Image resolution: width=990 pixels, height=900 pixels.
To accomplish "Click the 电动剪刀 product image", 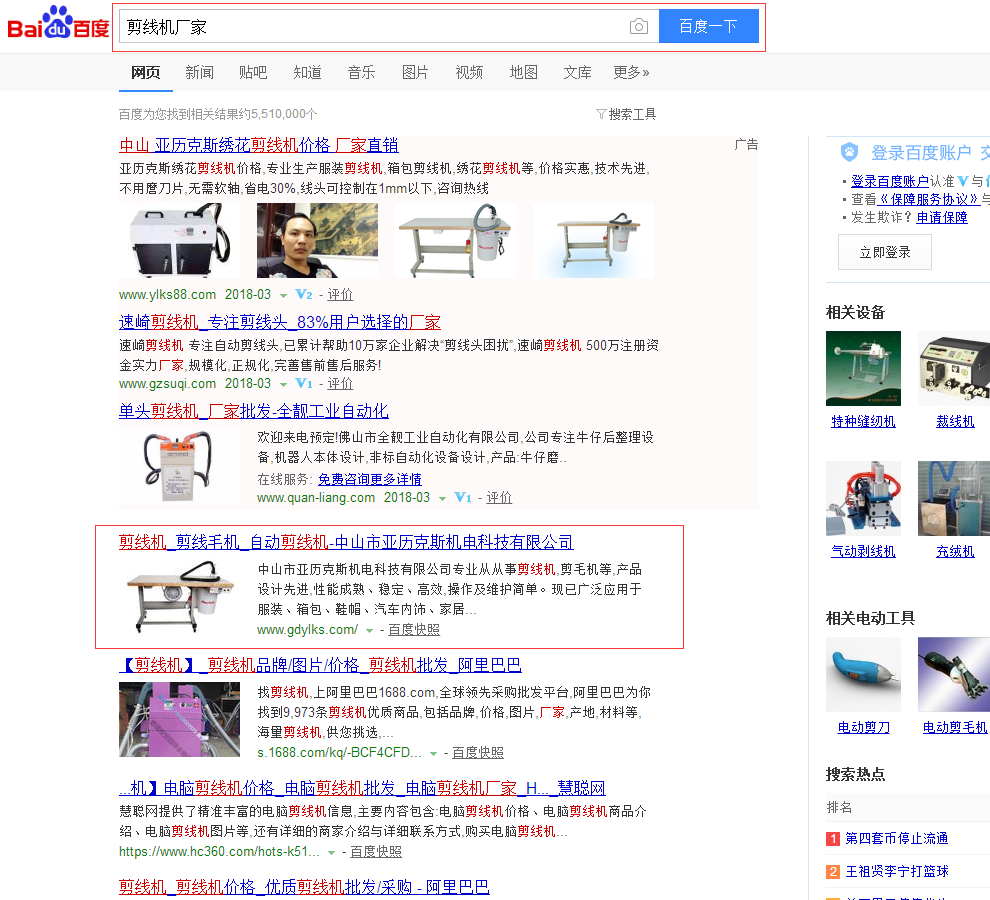I will [x=863, y=674].
